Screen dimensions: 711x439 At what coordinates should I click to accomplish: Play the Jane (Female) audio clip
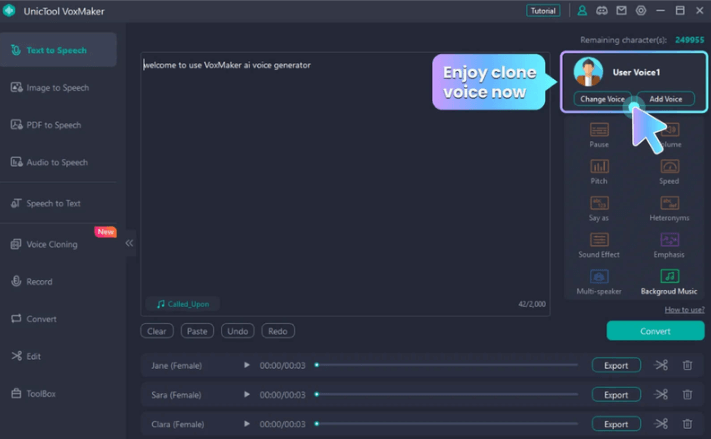point(247,366)
